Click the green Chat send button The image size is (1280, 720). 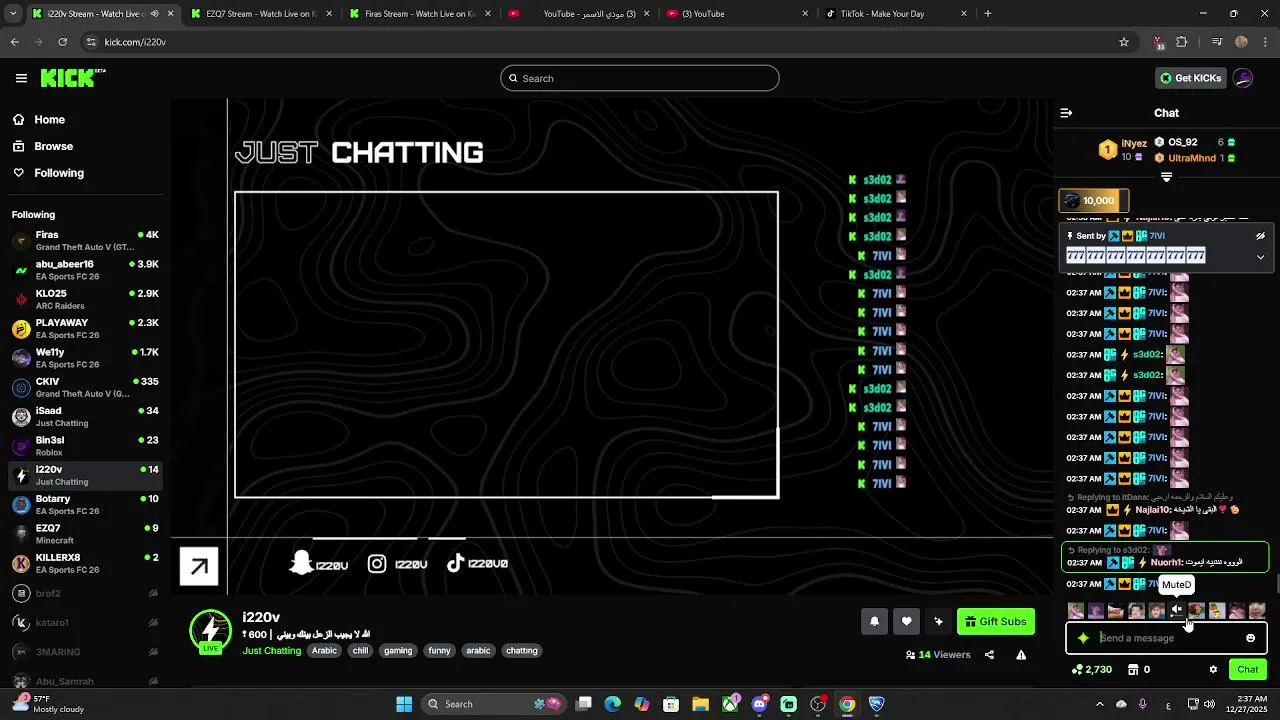pyautogui.click(x=1248, y=669)
